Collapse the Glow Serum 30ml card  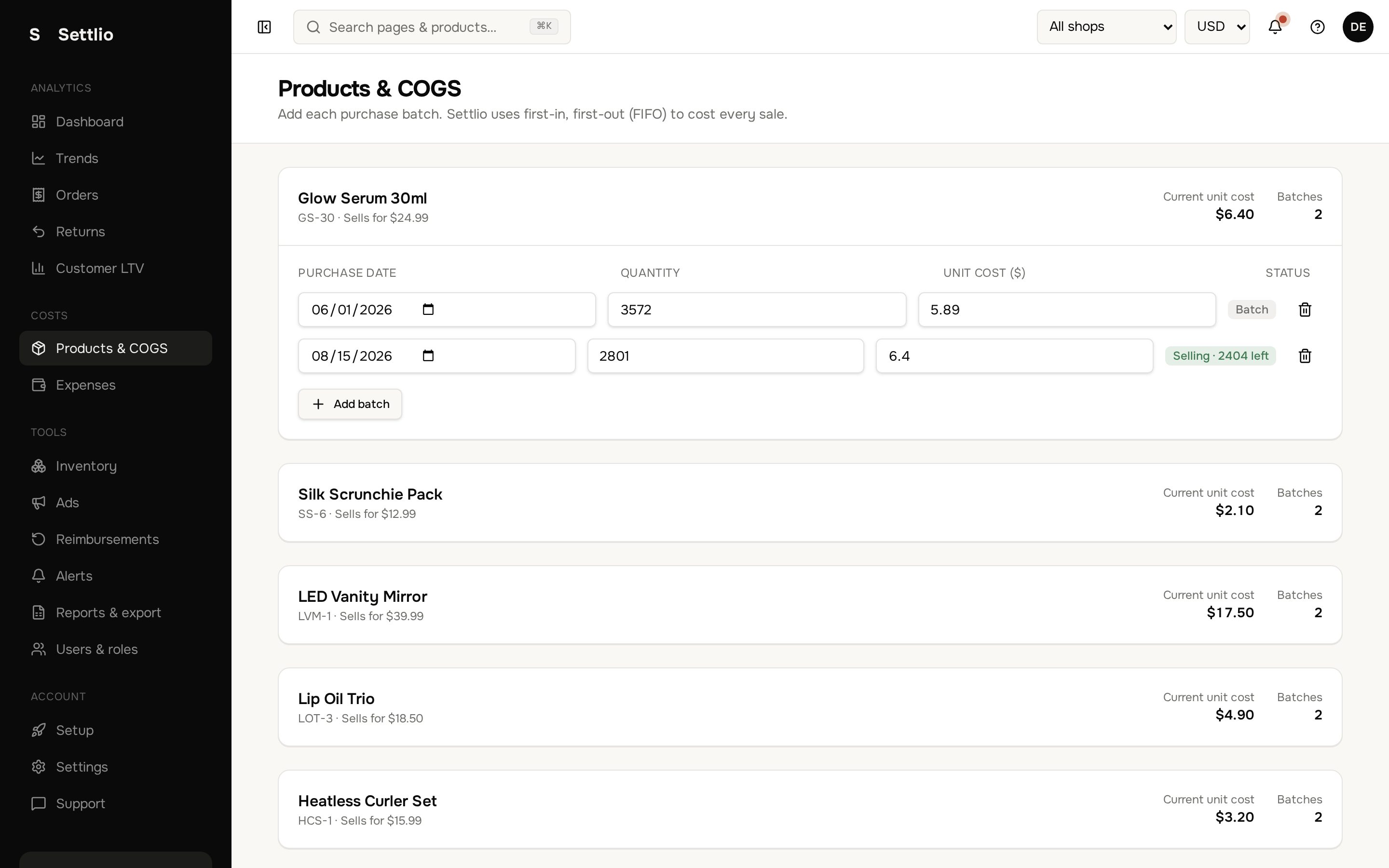pos(810,207)
